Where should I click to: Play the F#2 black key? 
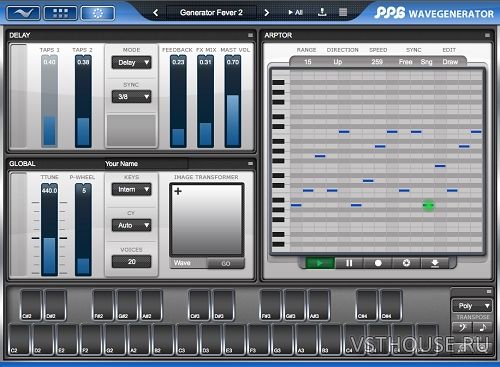[103, 305]
